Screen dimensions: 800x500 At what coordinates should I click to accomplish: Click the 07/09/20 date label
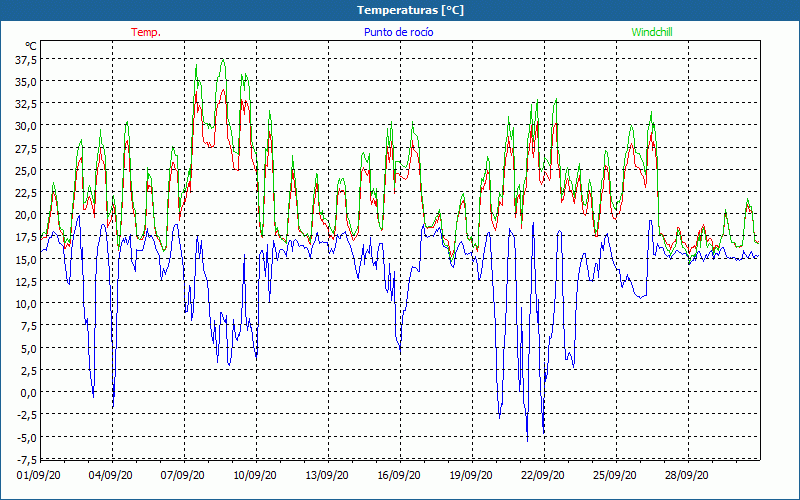click(183, 475)
